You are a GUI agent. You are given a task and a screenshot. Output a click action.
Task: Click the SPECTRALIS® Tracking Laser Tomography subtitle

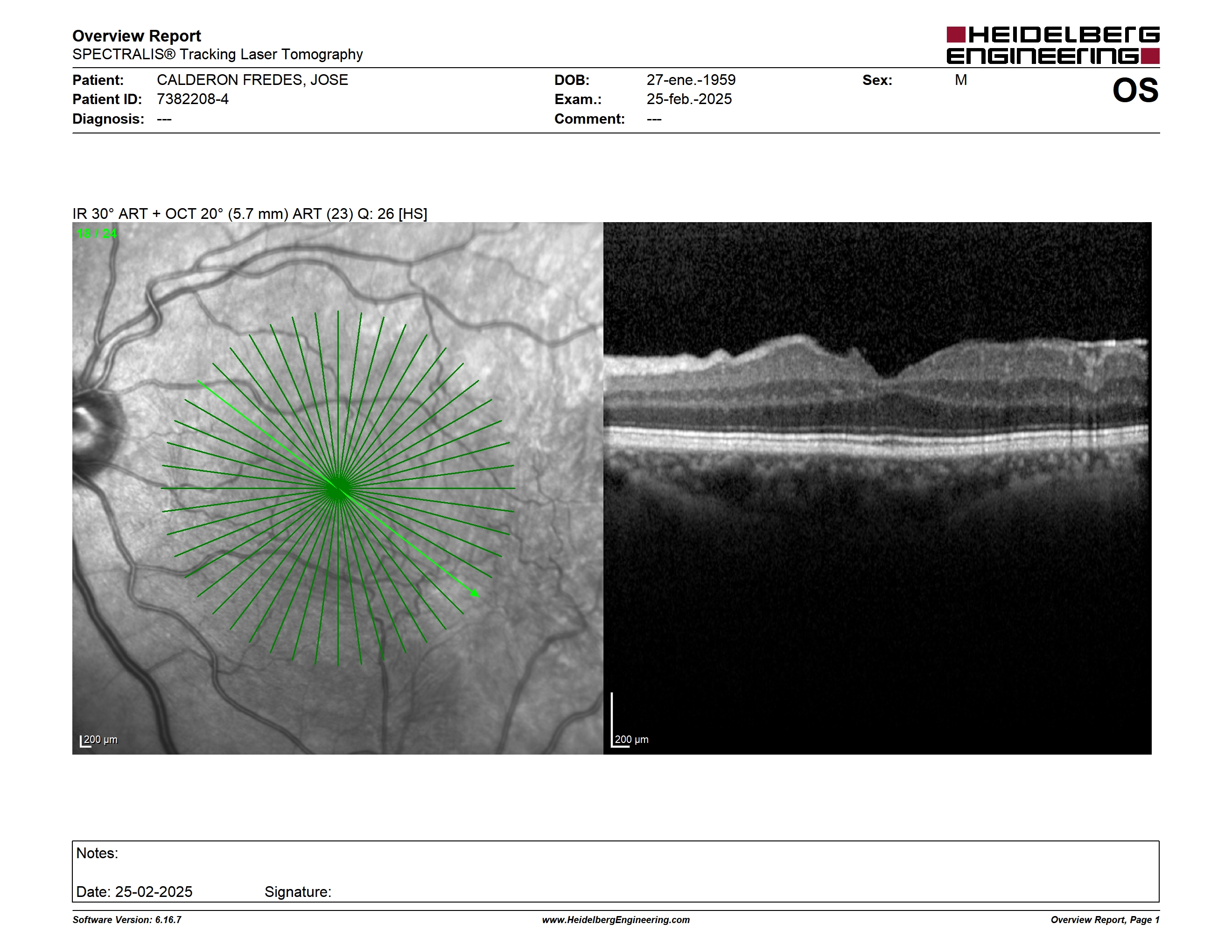click(x=217, y=55)
